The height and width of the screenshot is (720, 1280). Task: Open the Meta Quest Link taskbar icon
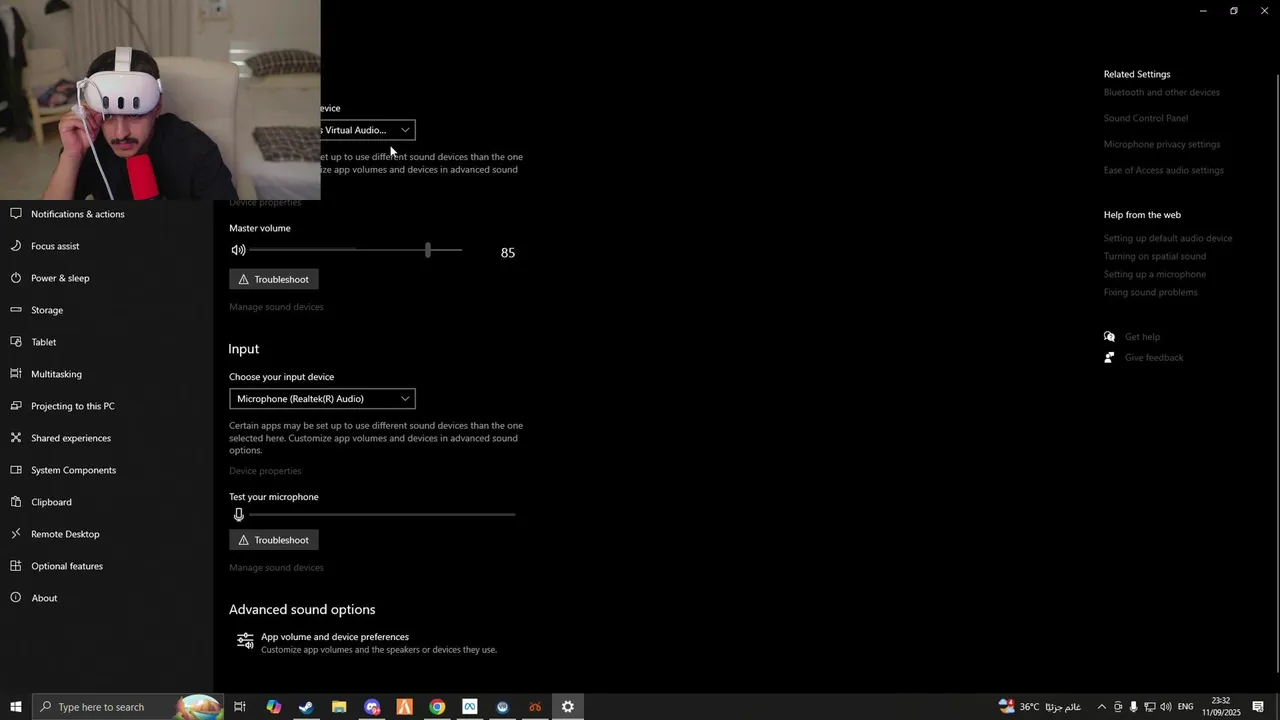470,707
